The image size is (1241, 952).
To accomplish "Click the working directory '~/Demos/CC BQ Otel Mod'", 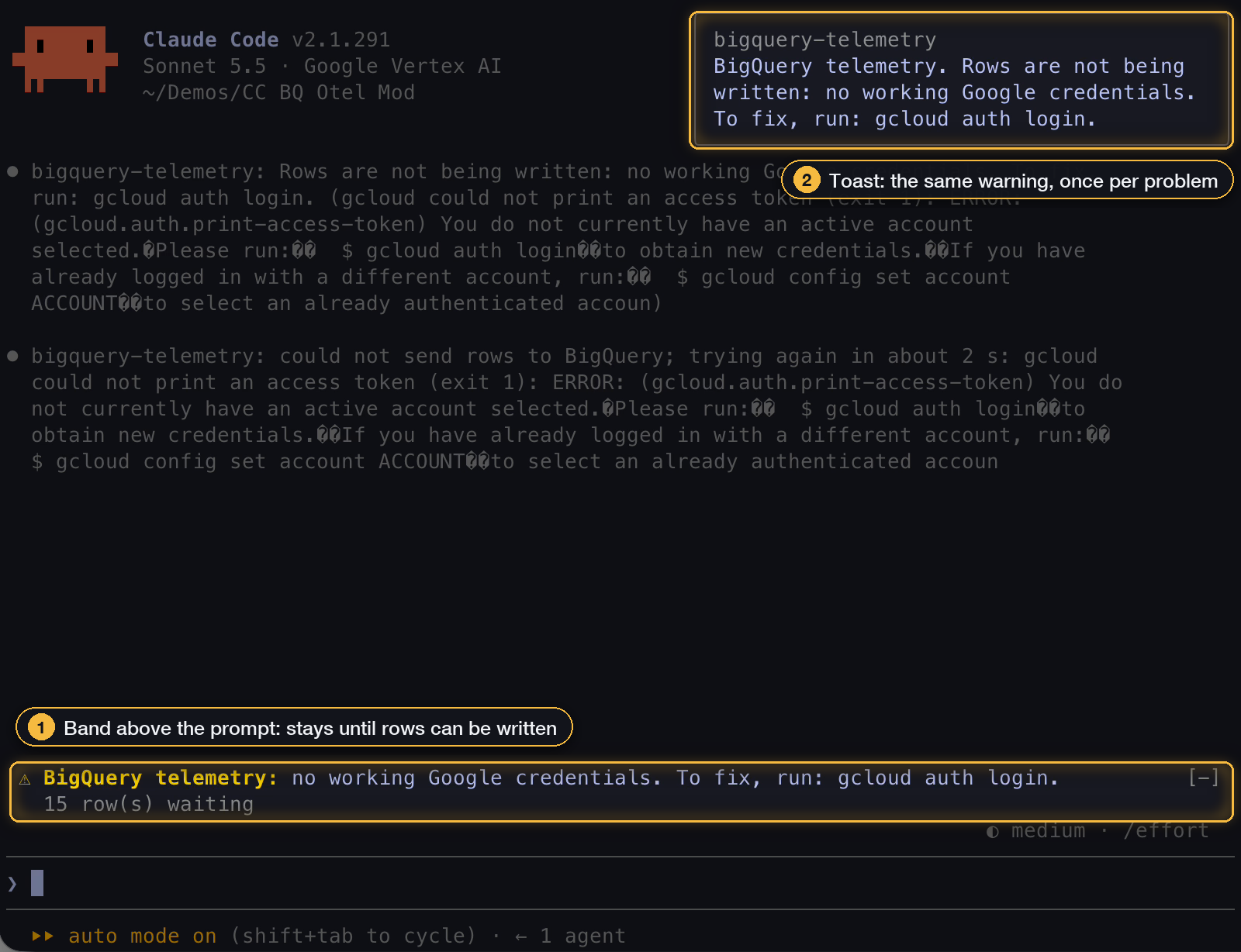I will (x=279, y=92).
